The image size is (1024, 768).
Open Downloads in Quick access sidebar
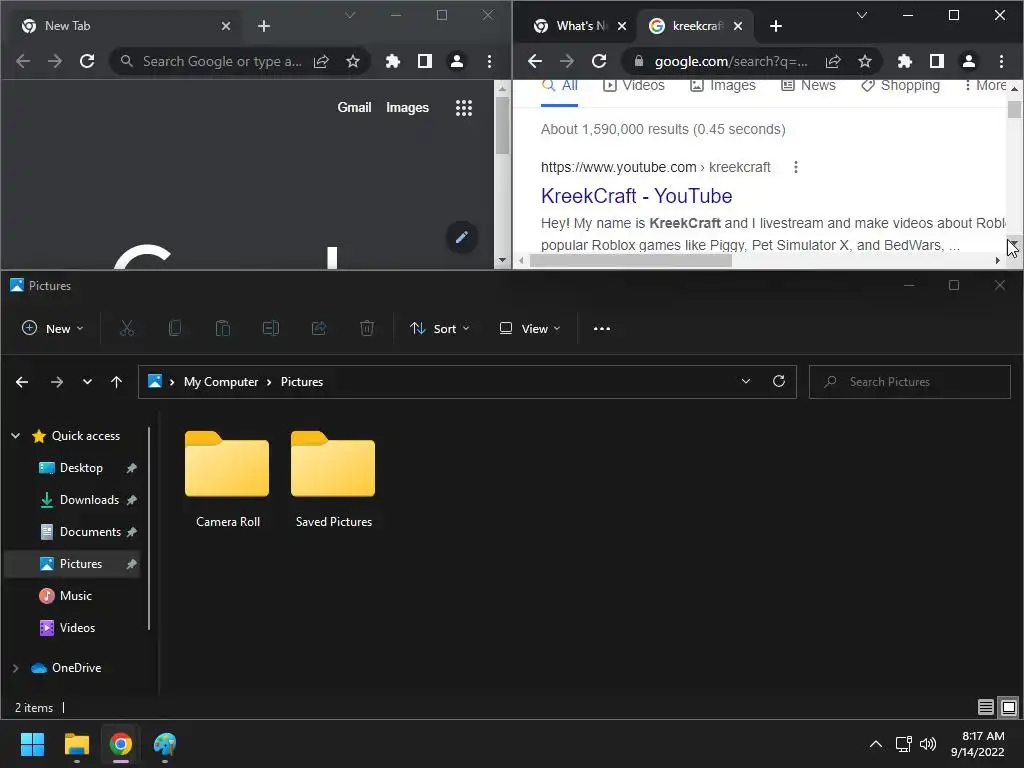[89, 500]
